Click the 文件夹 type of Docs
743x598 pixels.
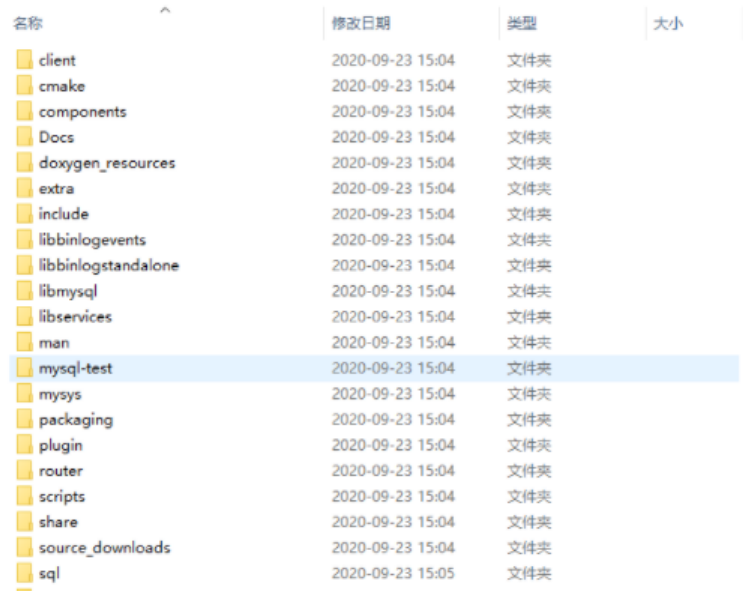coord(529,137)
